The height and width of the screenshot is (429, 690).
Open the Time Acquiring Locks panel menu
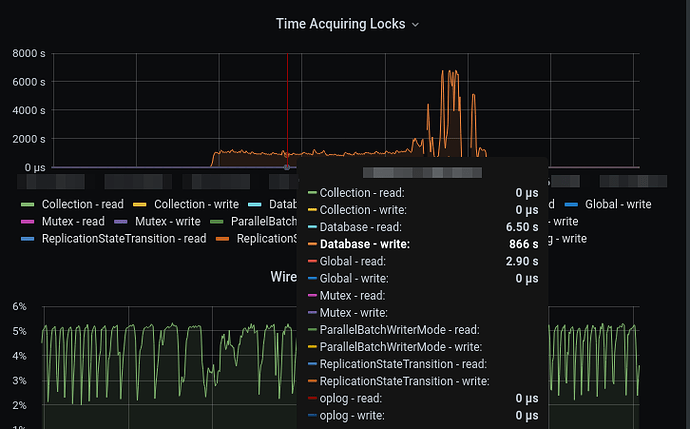click(340, 23)
